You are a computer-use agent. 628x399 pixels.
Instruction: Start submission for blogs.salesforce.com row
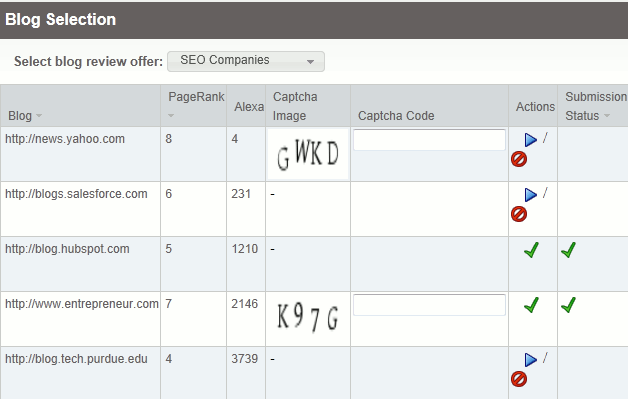point(531,195)
